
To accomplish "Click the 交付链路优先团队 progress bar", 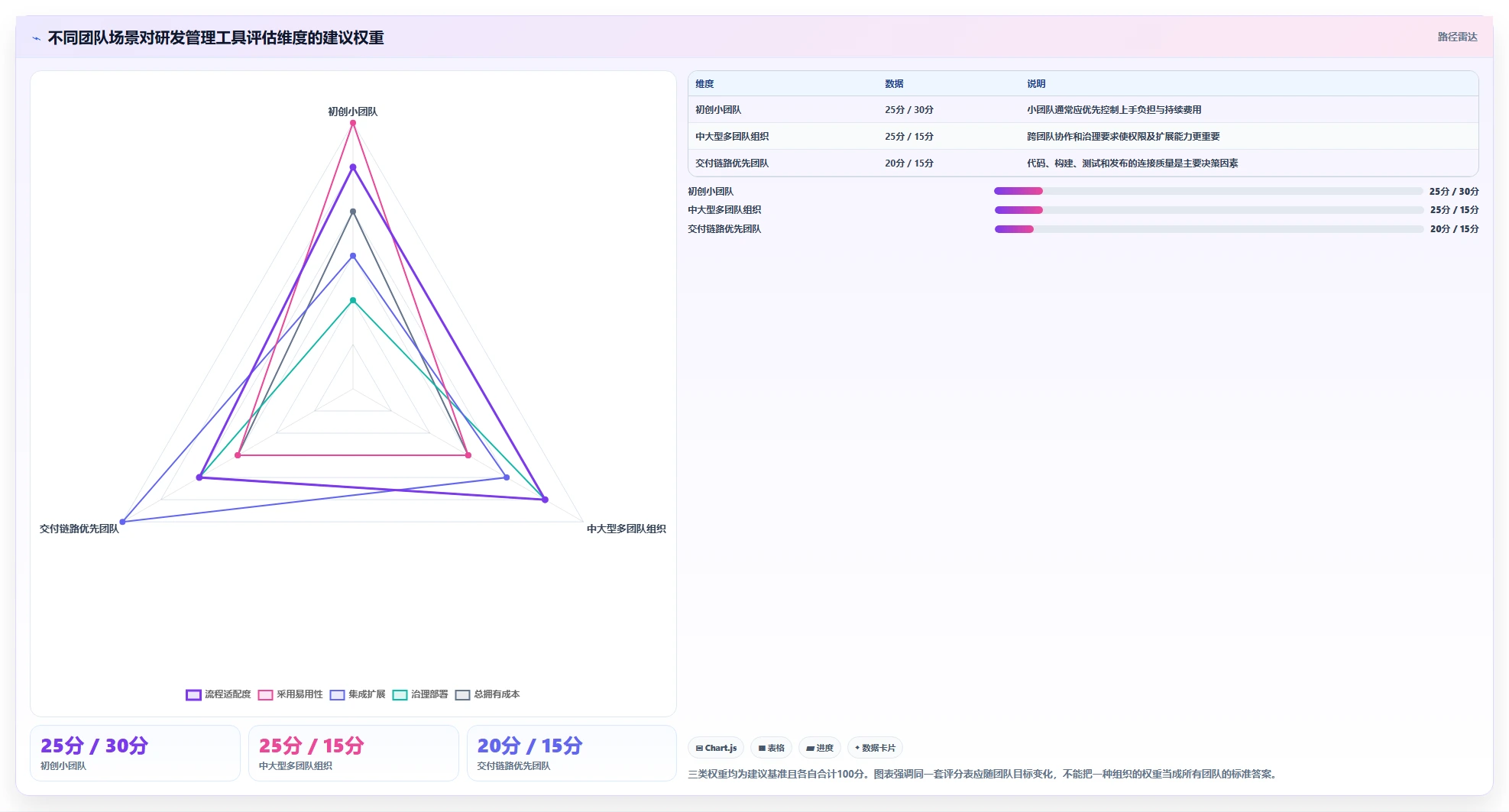I will coord(1208,229).
